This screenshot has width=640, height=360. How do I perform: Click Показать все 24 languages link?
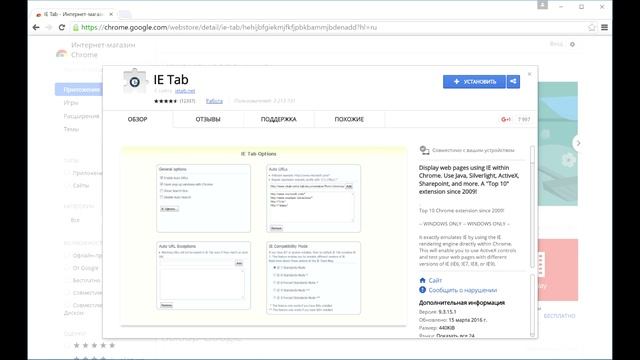[455, 336]
